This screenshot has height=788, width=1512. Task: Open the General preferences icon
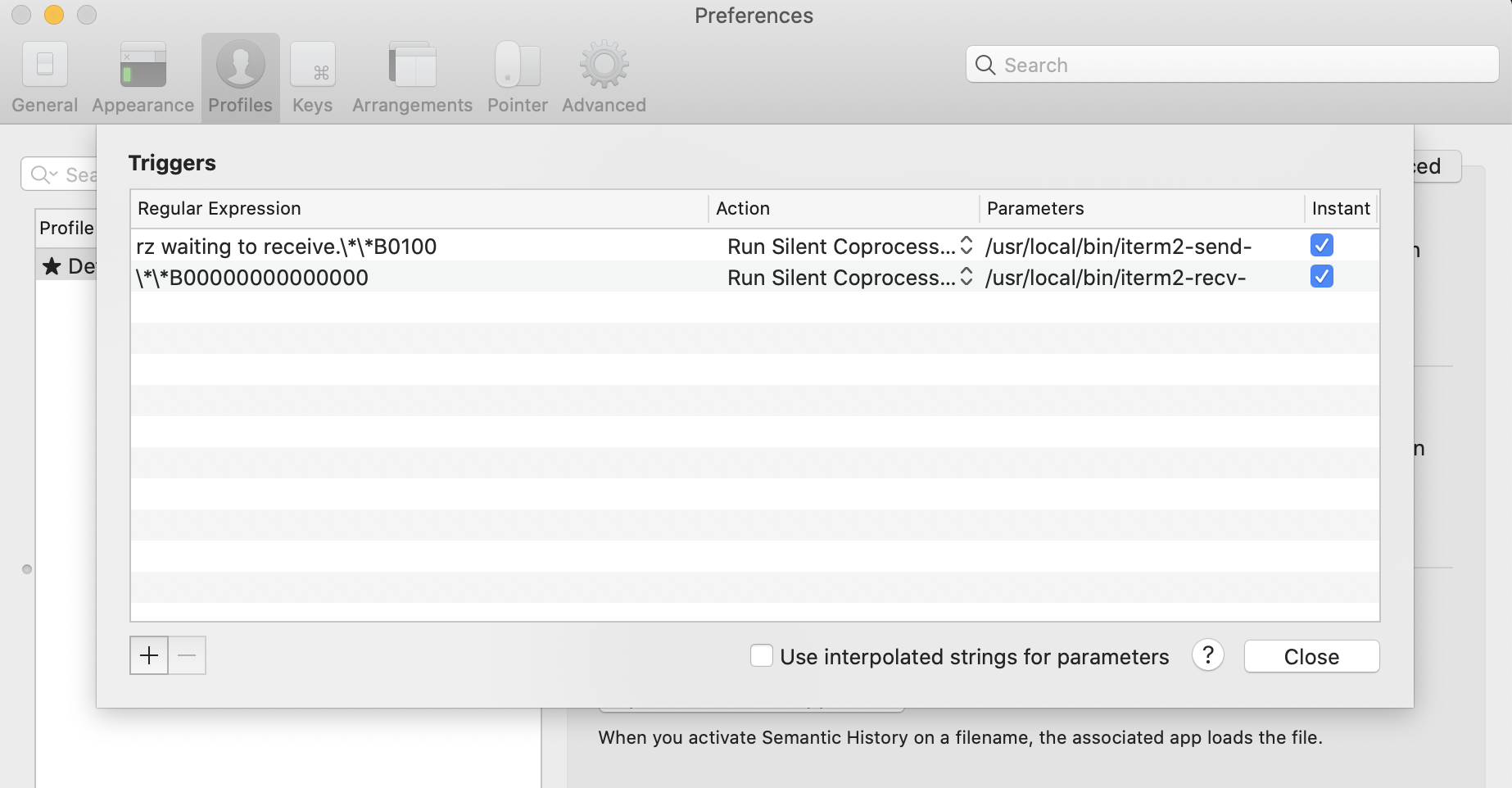click(x=45, y=64)
